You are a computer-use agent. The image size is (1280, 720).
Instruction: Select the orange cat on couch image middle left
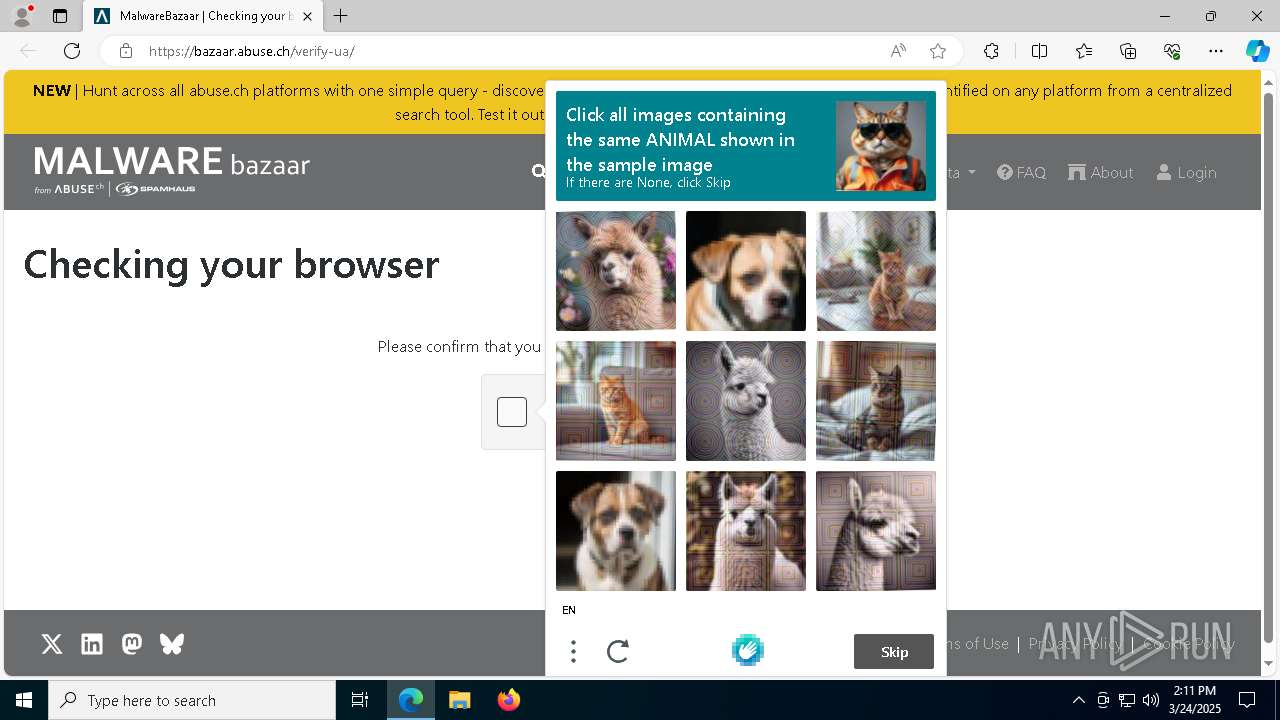pos(616,401)
